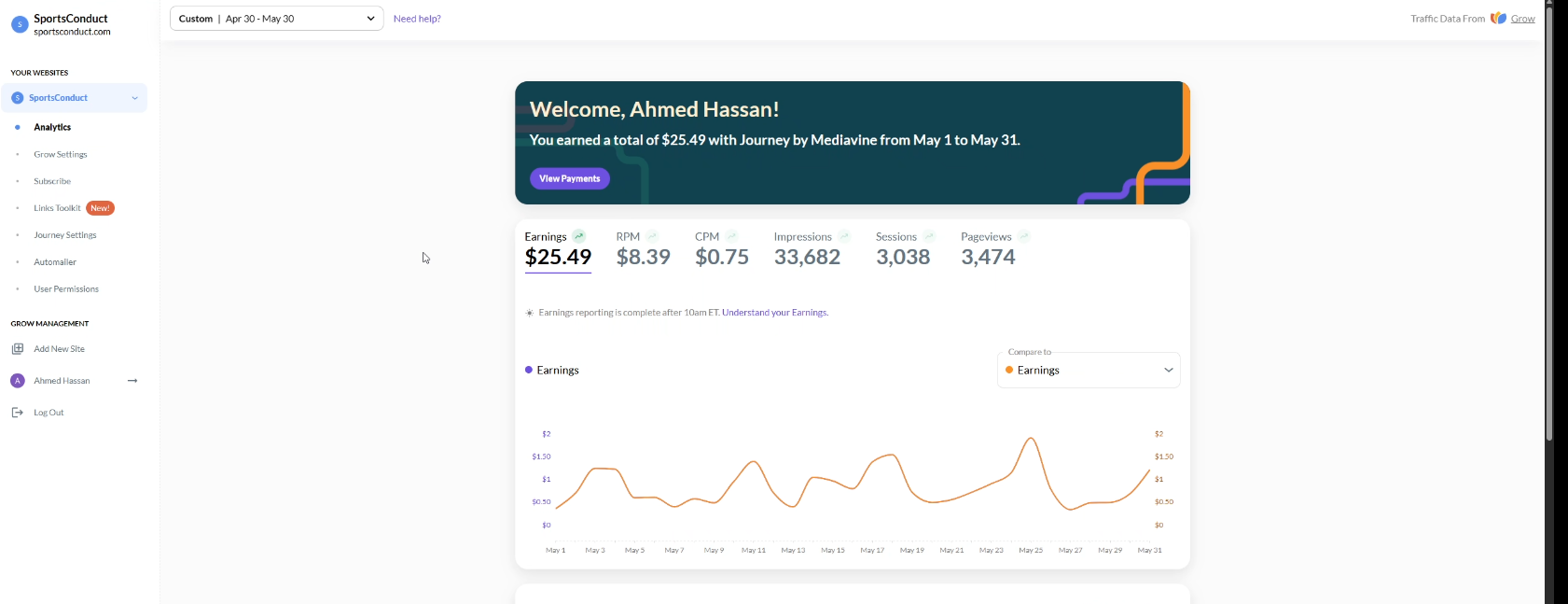Click the Welcome, Ahmed Hassan! heading
Viewport: 1568px width, 604px height.
pyautogui.click(x=655, y=109)
